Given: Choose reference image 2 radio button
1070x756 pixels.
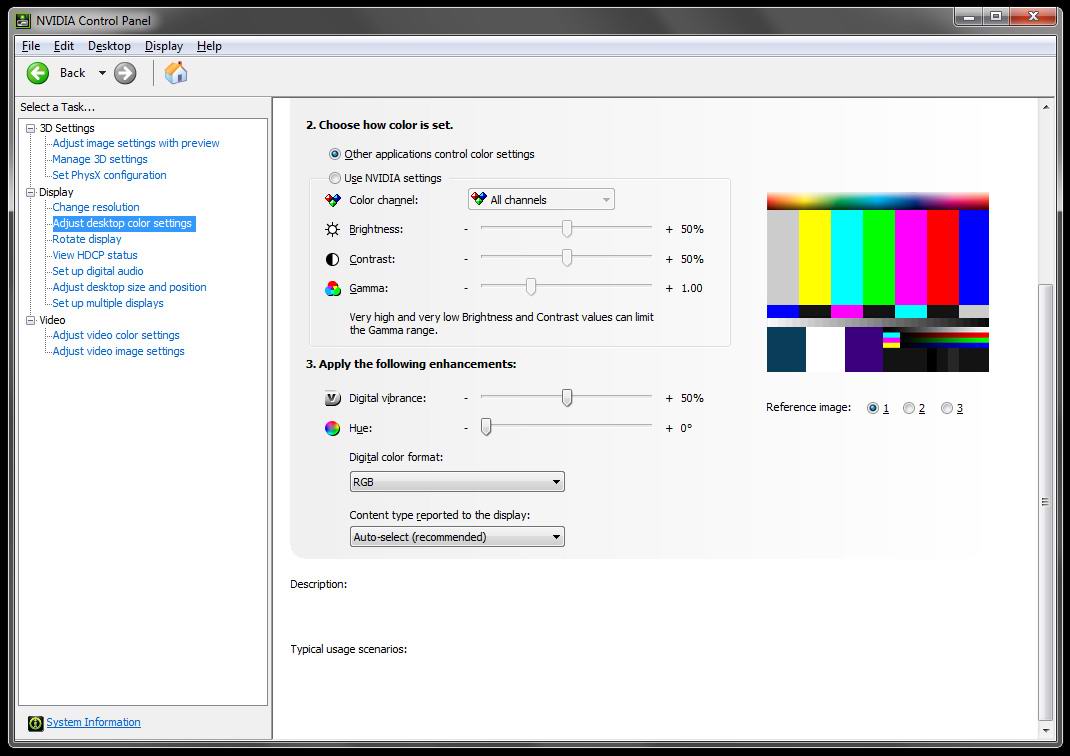Looking at the screenshot, I should [909, 408].
